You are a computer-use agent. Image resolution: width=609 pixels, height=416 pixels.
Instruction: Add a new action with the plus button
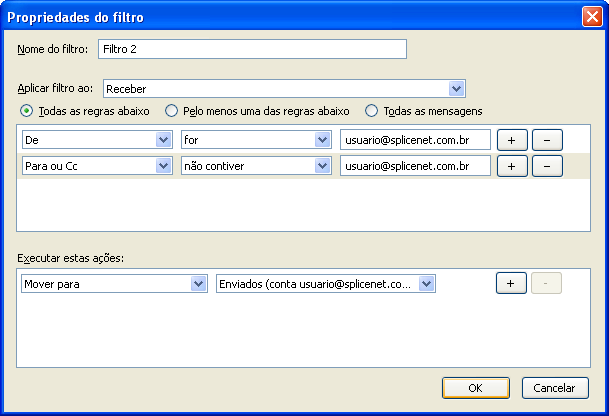[511, 283]
